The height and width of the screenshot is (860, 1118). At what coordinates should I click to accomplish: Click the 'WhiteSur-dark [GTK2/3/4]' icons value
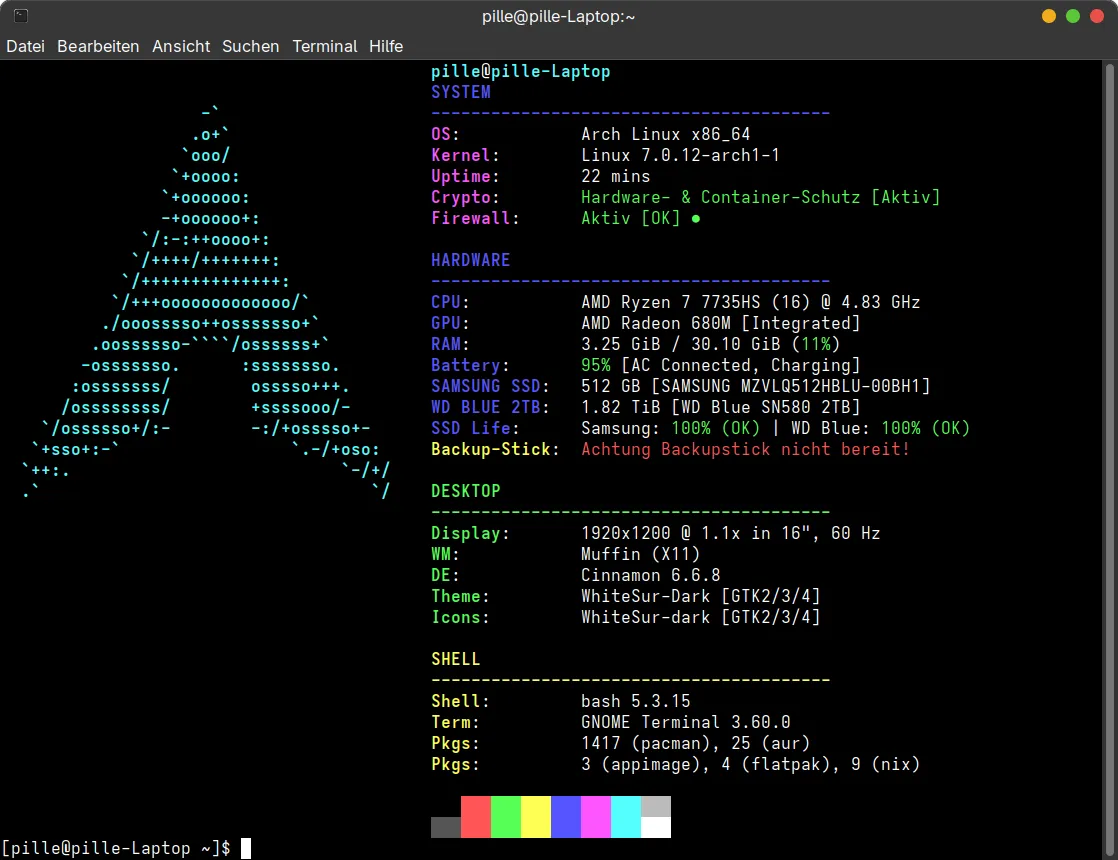(x=700, y=618)
